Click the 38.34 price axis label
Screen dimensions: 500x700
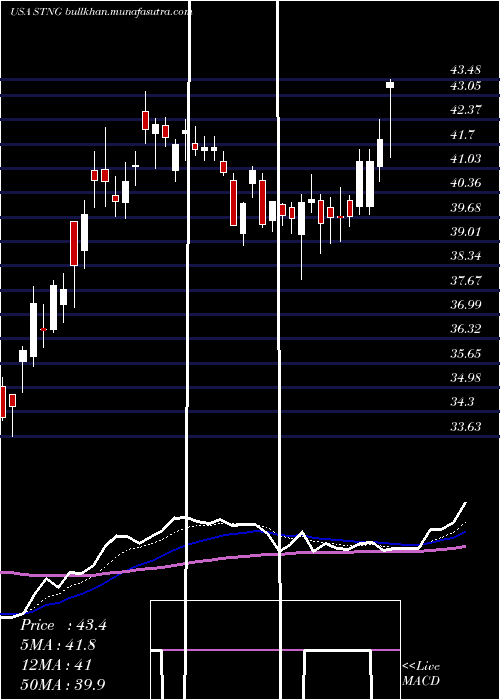465,256
